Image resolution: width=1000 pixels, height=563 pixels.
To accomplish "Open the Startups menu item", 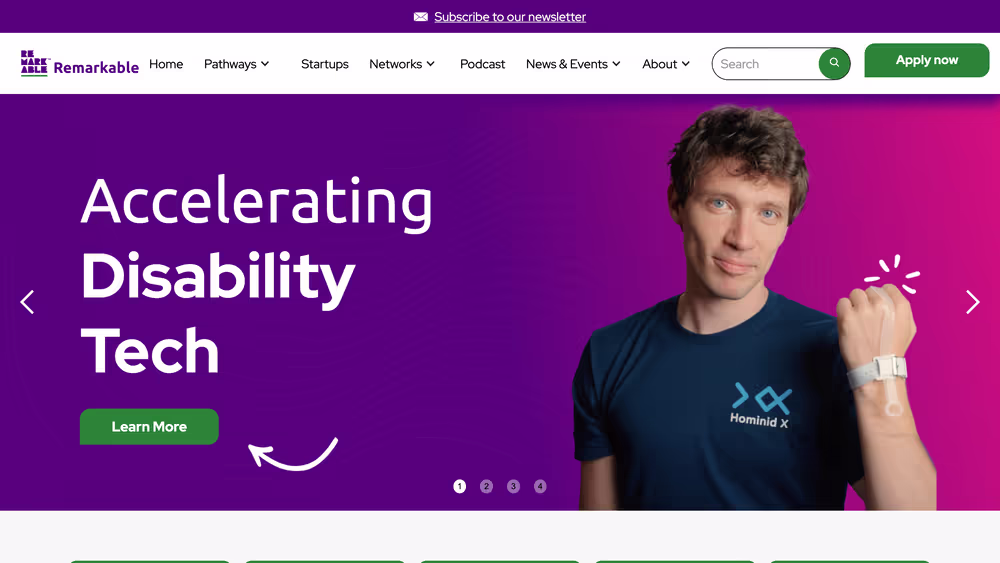I will [x=325, y=64].
